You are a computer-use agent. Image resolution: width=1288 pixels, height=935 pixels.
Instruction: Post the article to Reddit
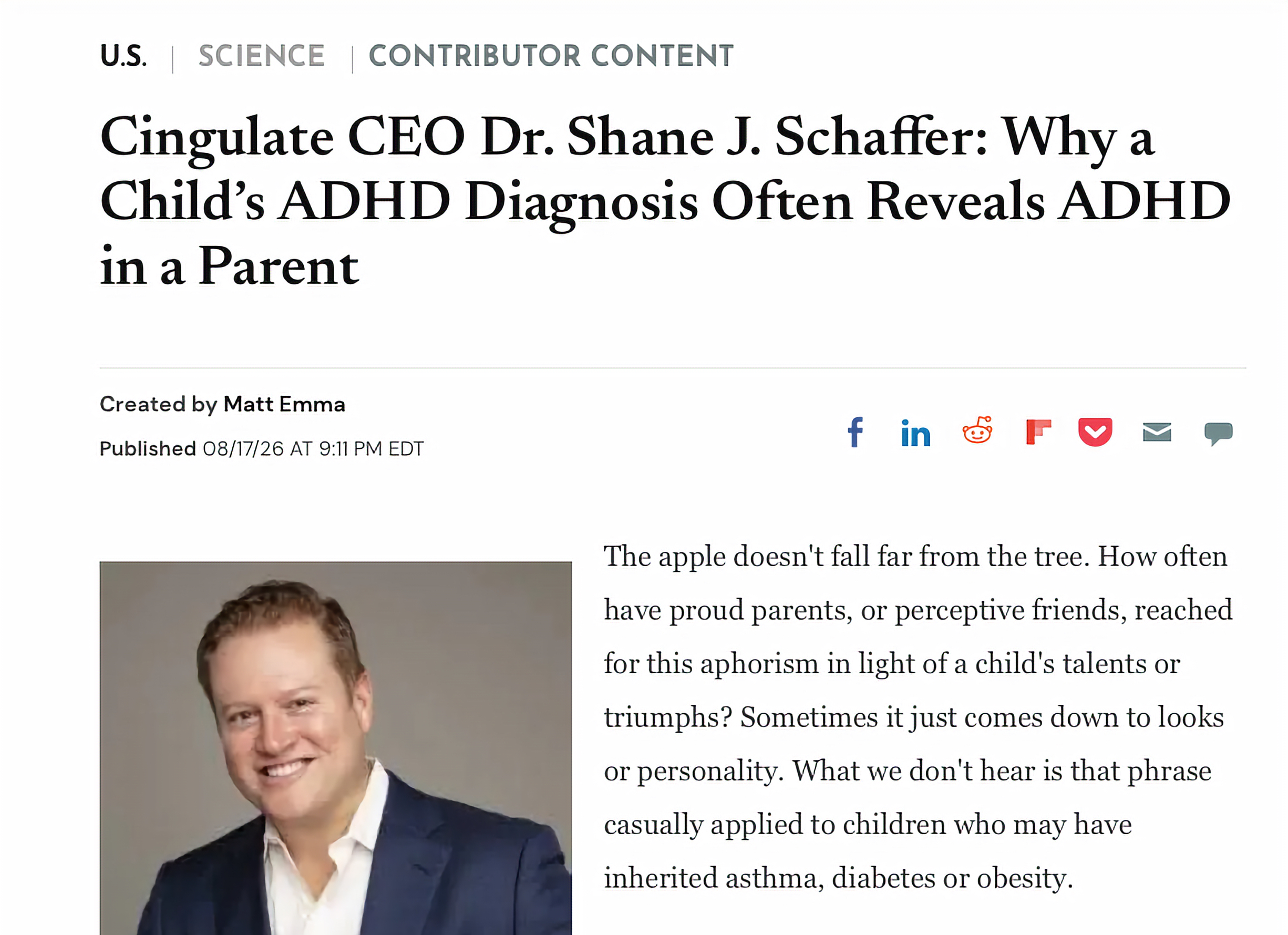977,430
